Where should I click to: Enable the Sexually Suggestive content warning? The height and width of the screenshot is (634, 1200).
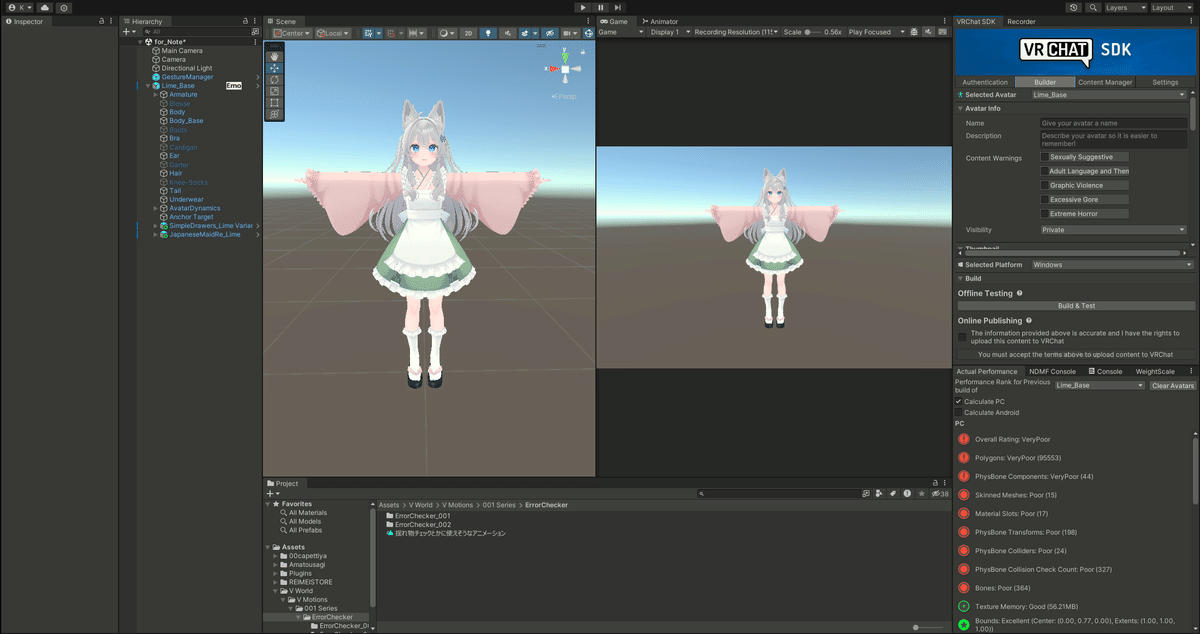(x=1045, y=157)
